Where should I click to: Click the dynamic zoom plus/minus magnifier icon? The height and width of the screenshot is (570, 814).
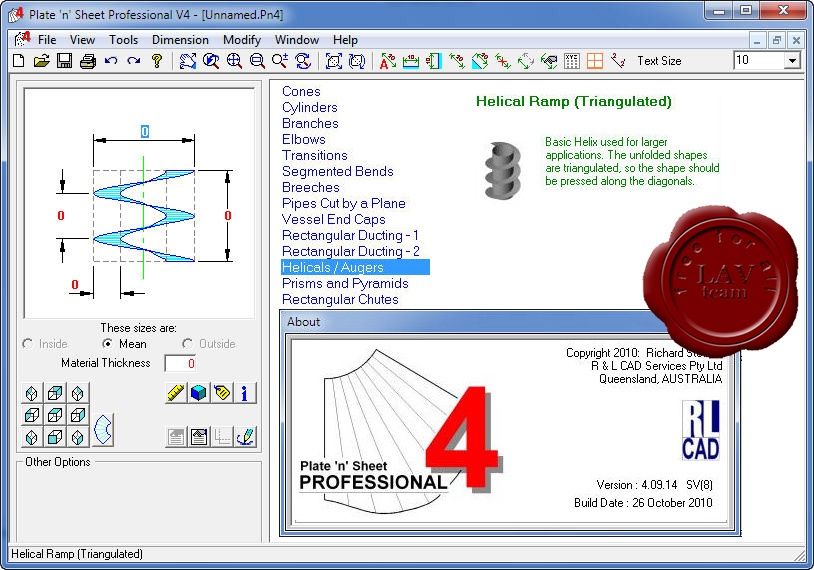(280, 61)
